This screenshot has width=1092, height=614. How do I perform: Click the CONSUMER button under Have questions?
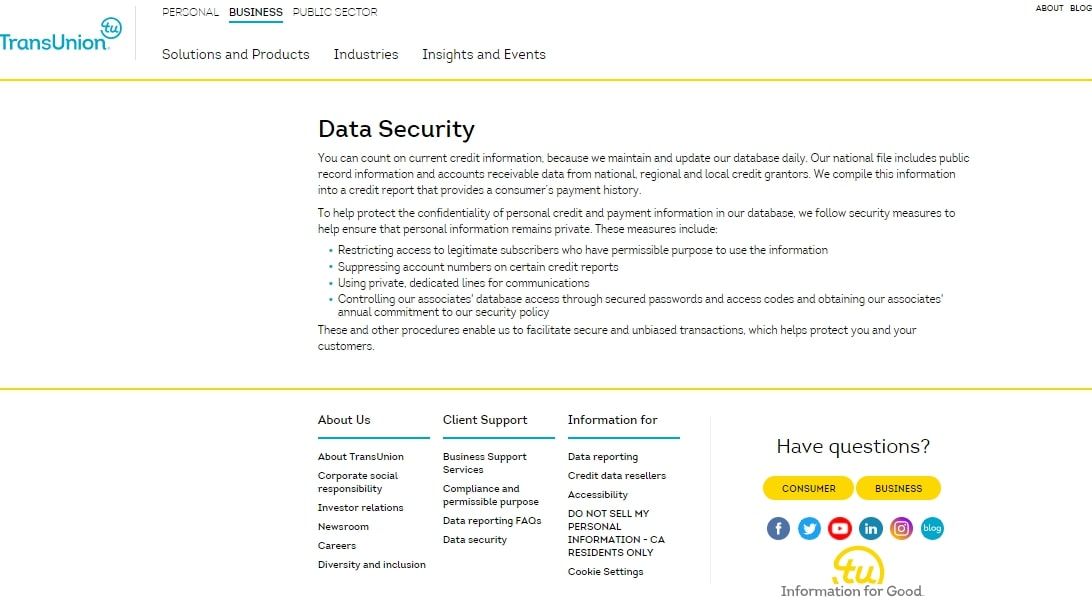807,488
